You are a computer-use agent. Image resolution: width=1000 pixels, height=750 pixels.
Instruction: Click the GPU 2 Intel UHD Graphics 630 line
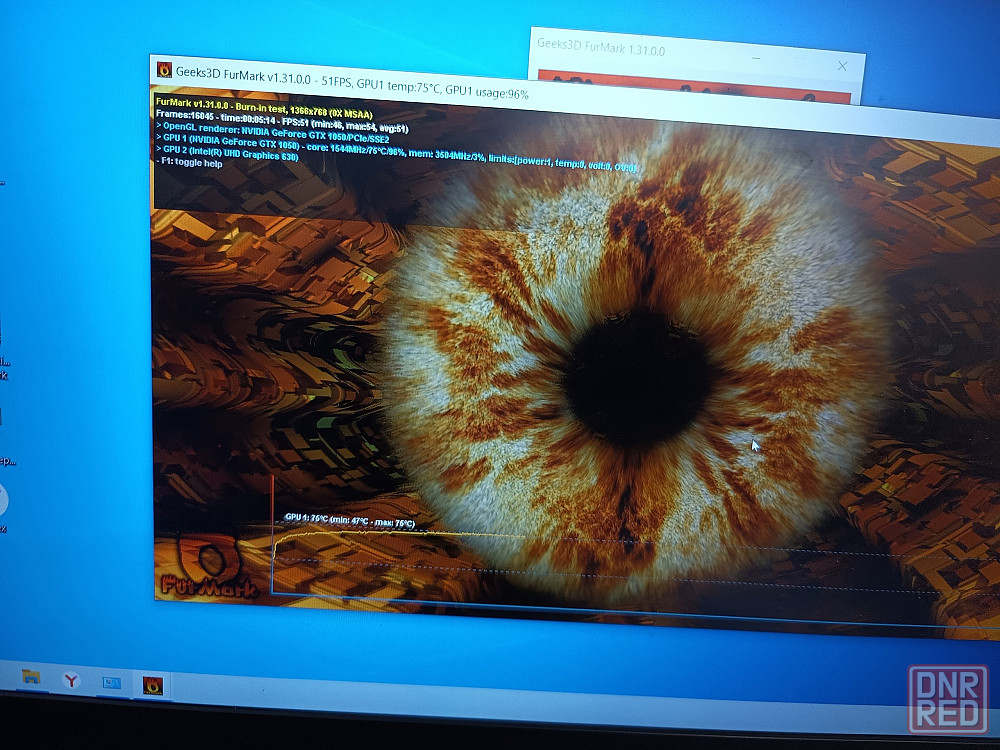click(227, 153)
